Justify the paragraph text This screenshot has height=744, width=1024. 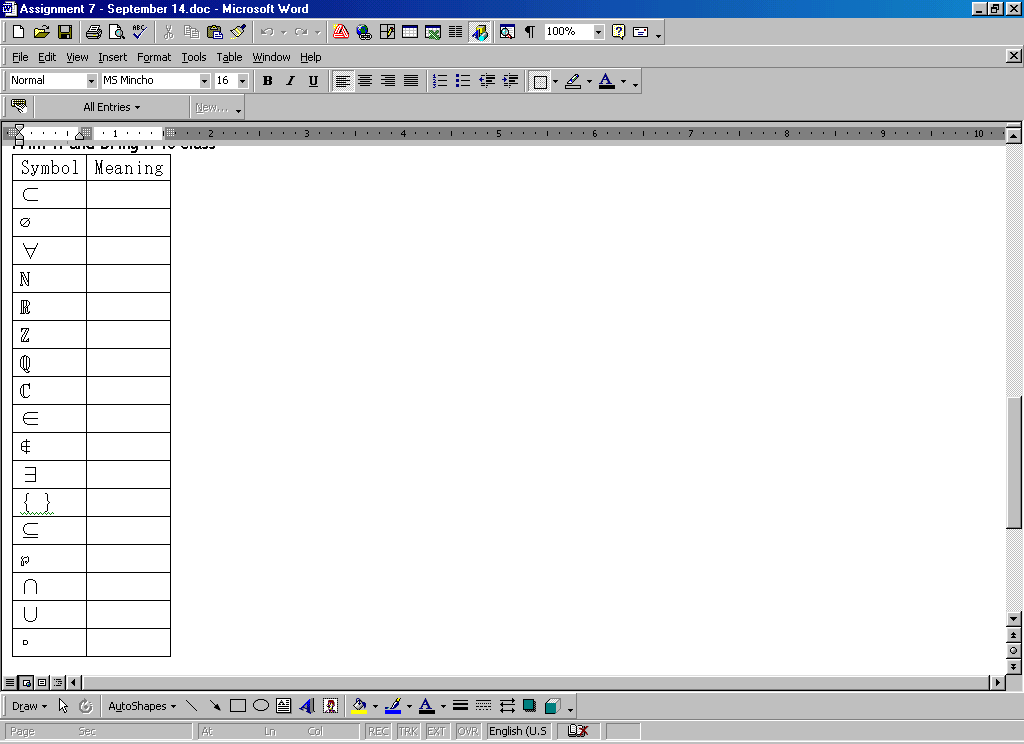pyautogui.click(x=411, y=81)
